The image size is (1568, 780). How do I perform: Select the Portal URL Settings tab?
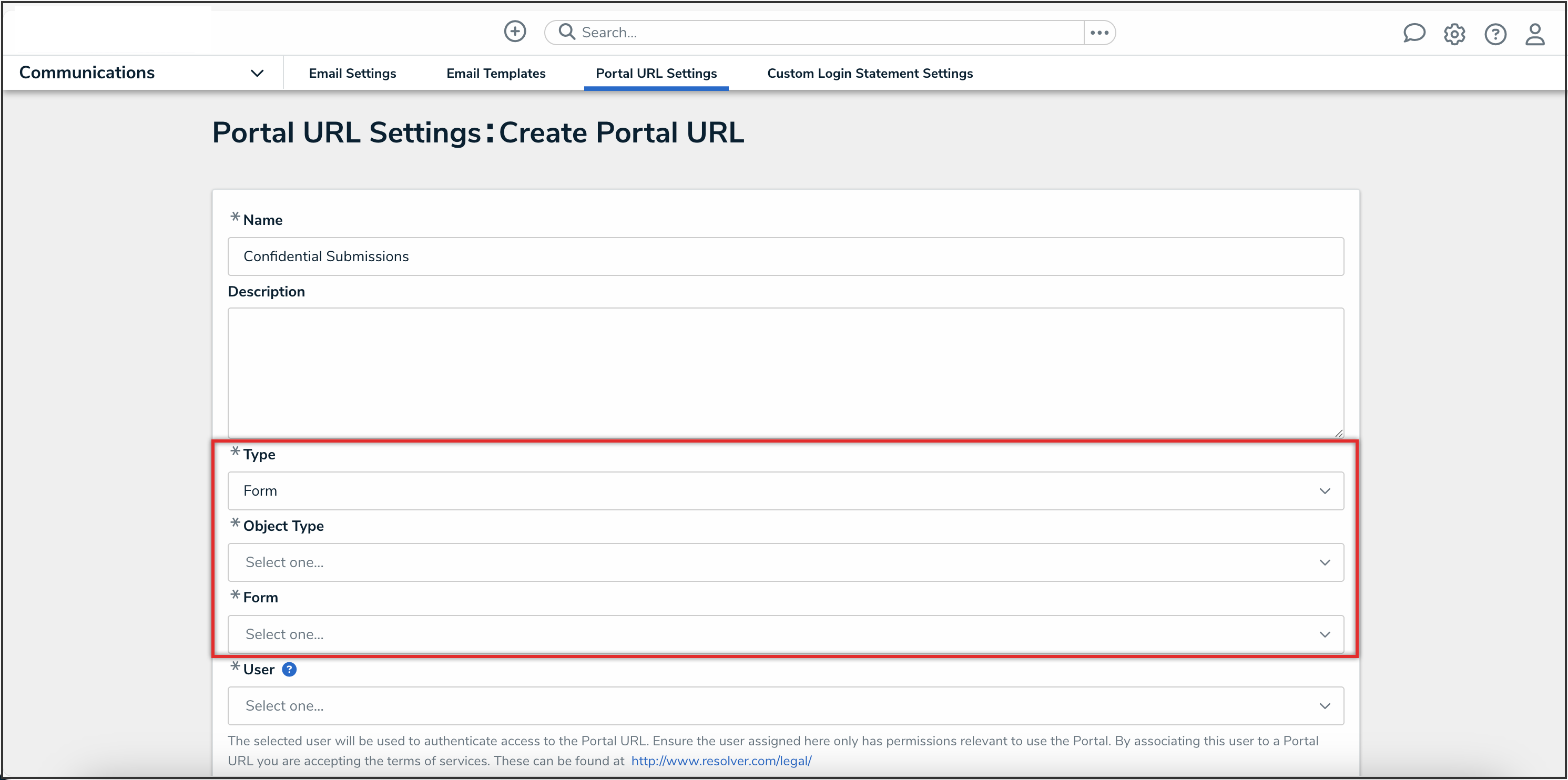click(x=656, y=73)
